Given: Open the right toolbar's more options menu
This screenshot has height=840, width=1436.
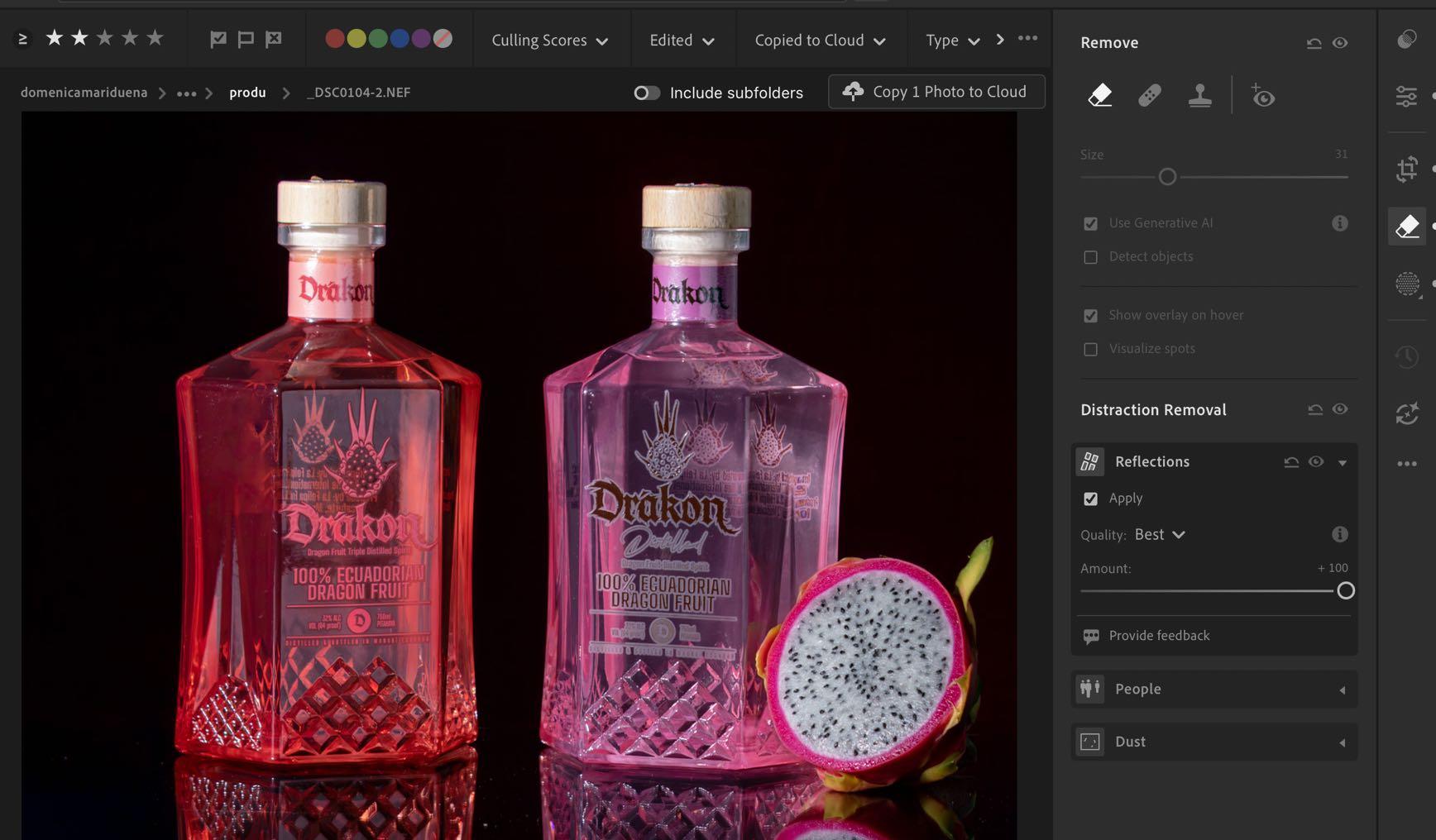Looking at the screenshot, I should [x=1407, y=464].
